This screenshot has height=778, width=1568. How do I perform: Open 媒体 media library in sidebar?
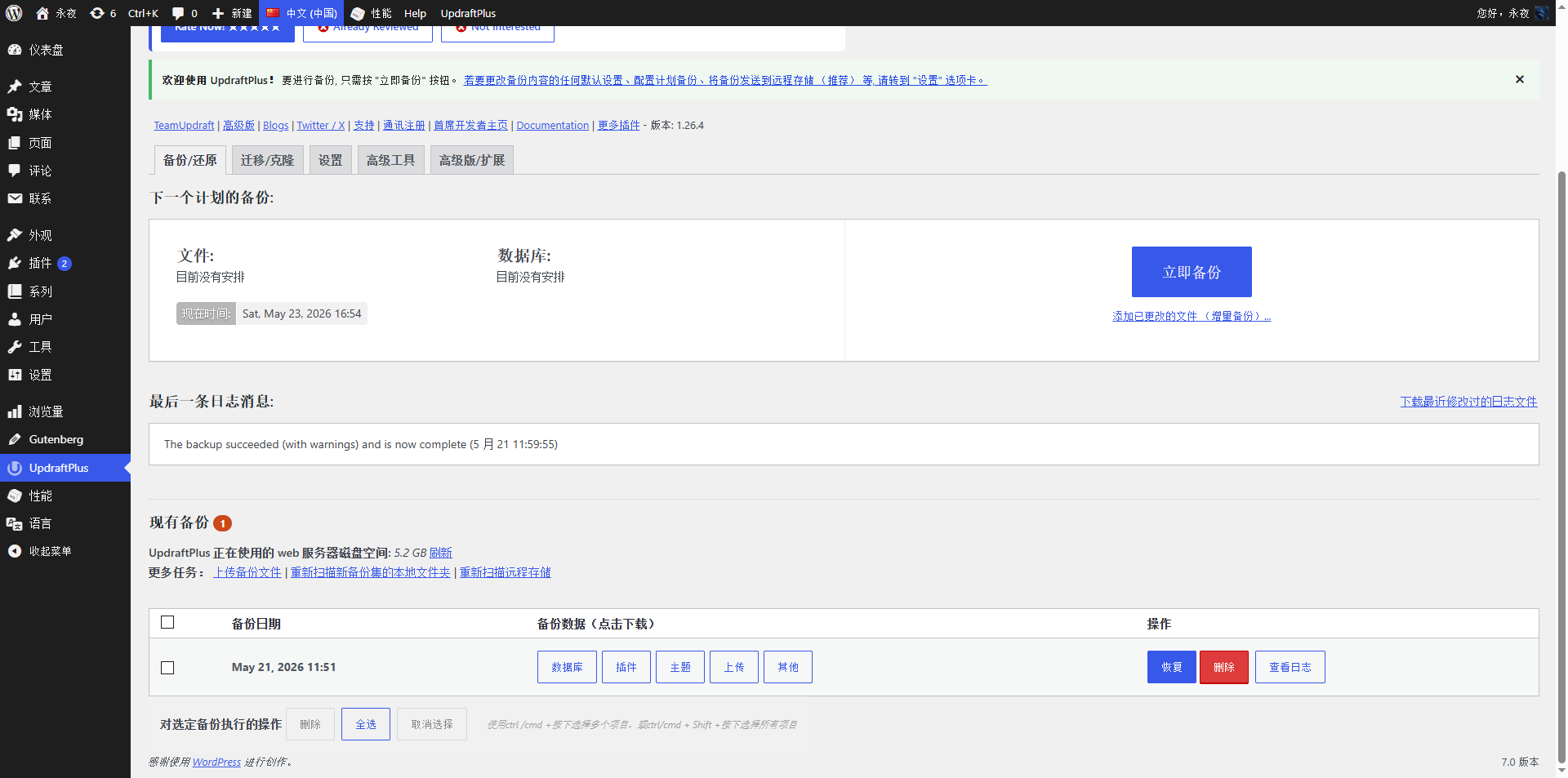[65, 114]
